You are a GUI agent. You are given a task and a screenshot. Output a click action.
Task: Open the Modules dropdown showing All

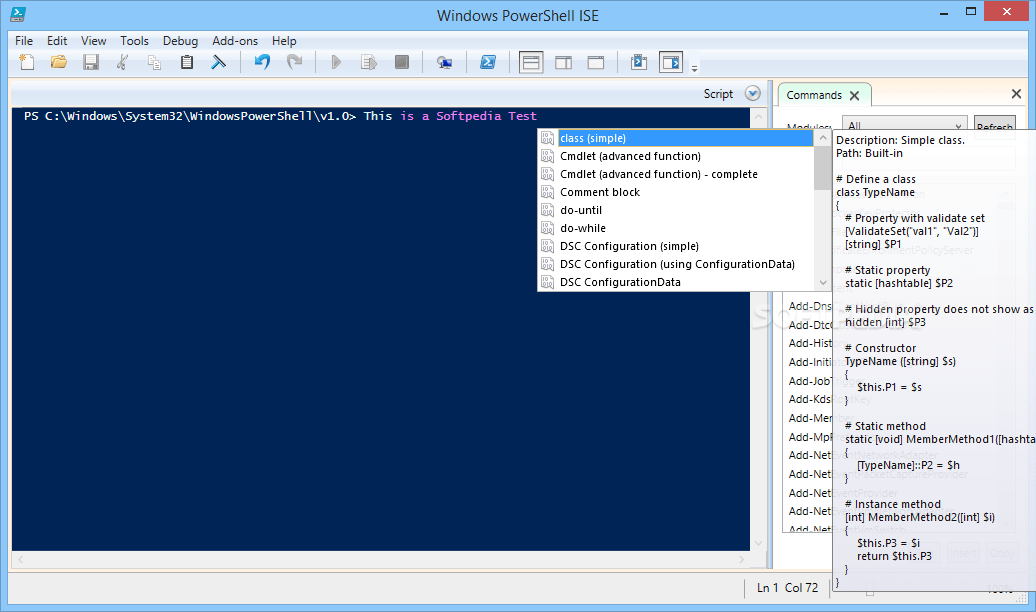[x=905, y=125]
